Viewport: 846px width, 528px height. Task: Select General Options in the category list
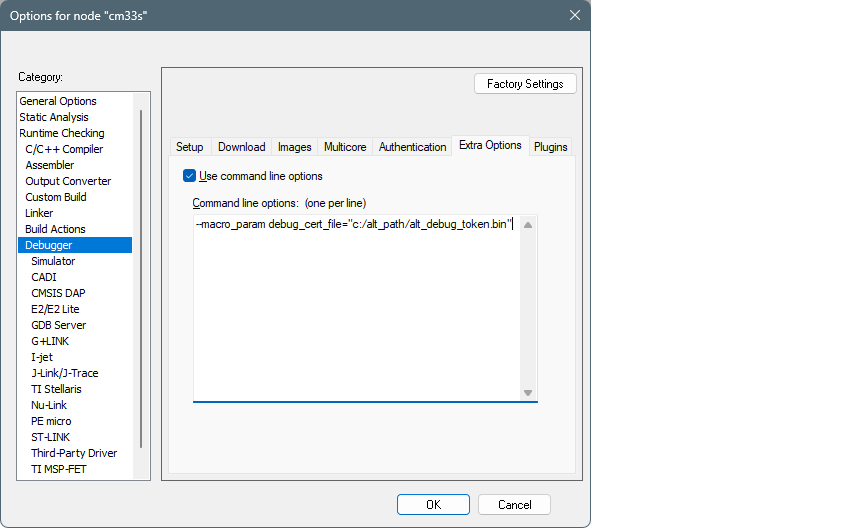point(58,101)
